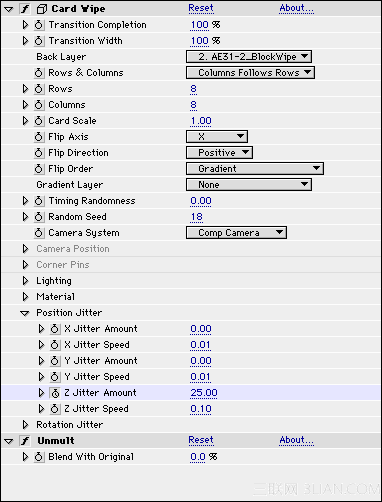Click the Blend With Original stopwatch
Viewport: 382px width, 502px height.
(x=39, y=457)
